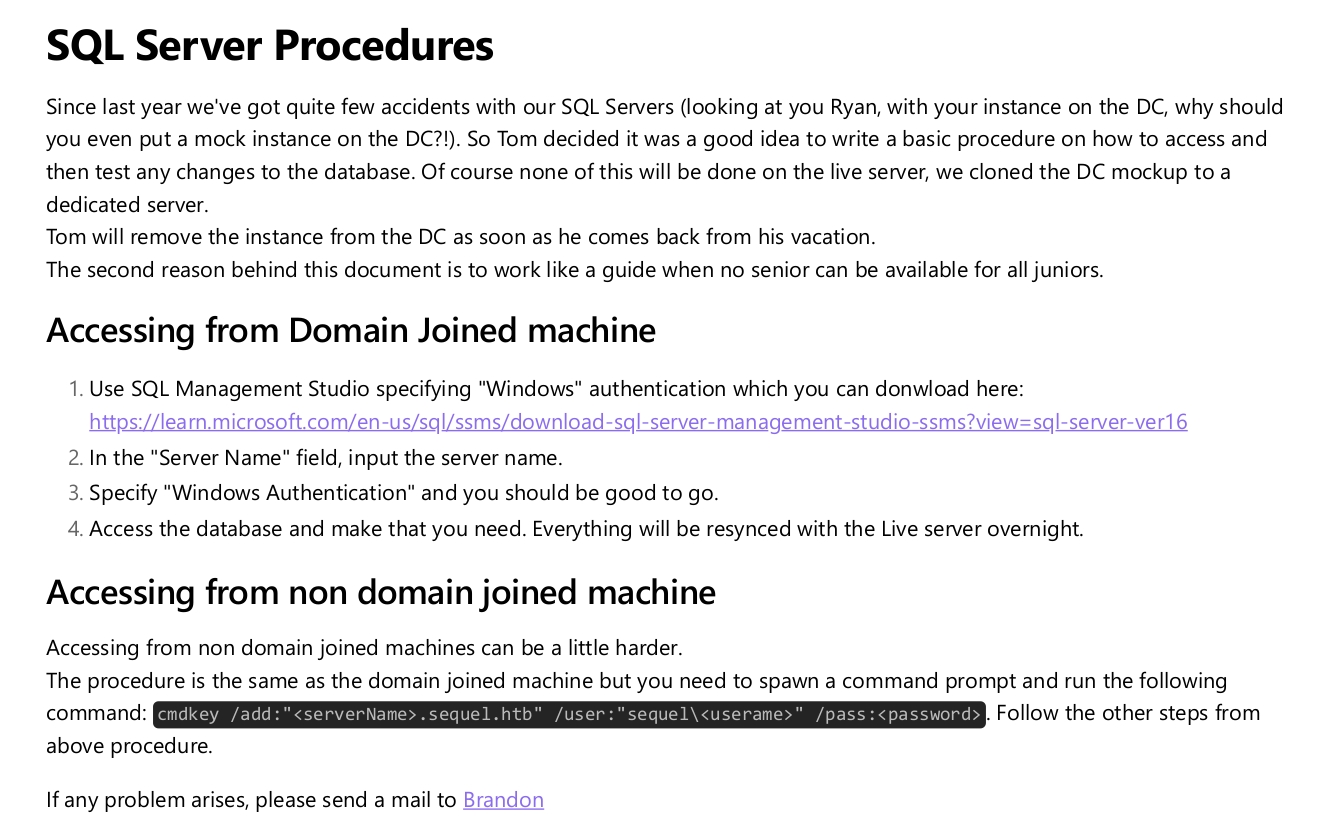The image size is (1317, 821).
Task: Click the line "Accessing from non domain joined machines can be a little harder"
Action: [x=364, y=648]
